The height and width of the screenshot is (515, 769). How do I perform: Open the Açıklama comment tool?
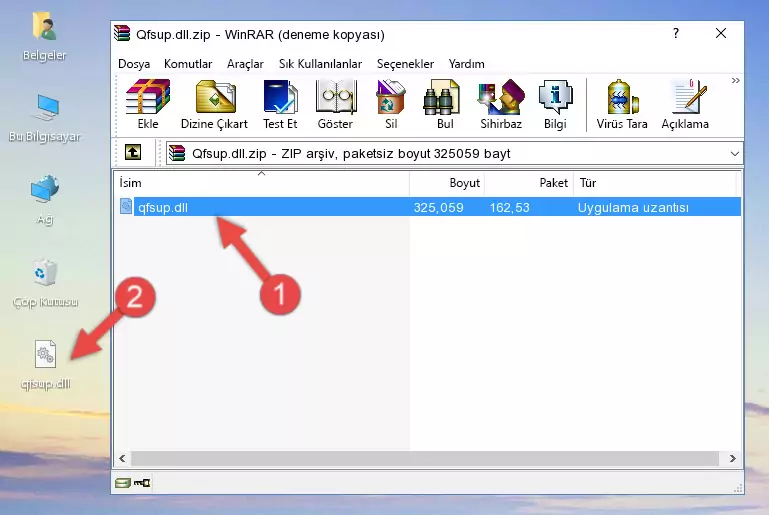point(685,104)
